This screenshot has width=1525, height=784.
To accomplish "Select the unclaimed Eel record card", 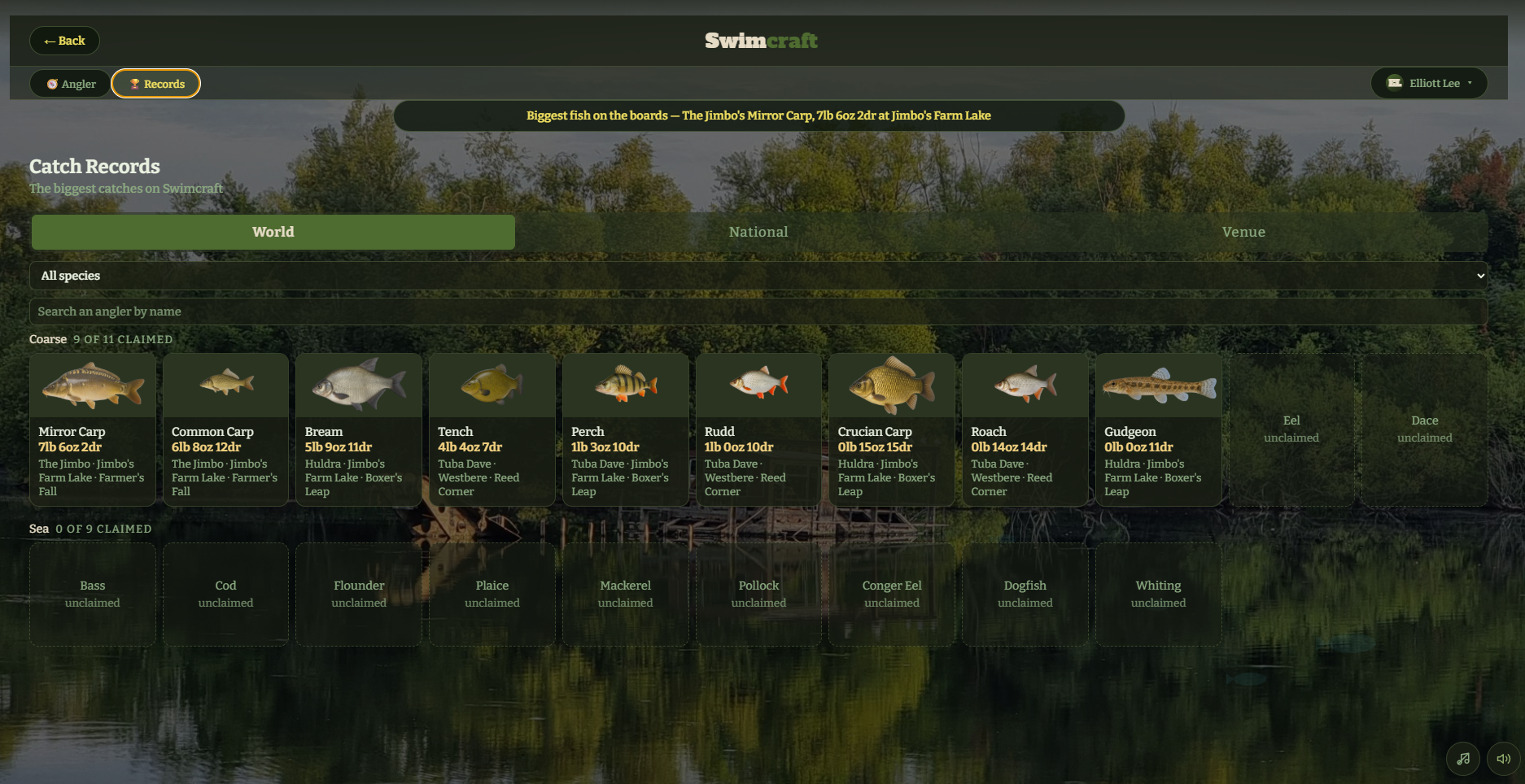I will click(x=1291, y=429).
